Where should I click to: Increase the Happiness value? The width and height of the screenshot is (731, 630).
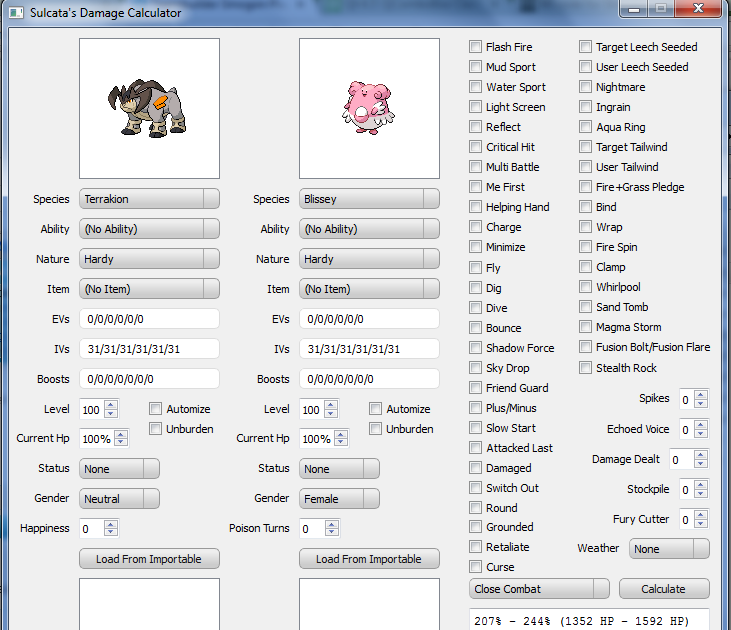pyautogui.click(x=111, y=525)
